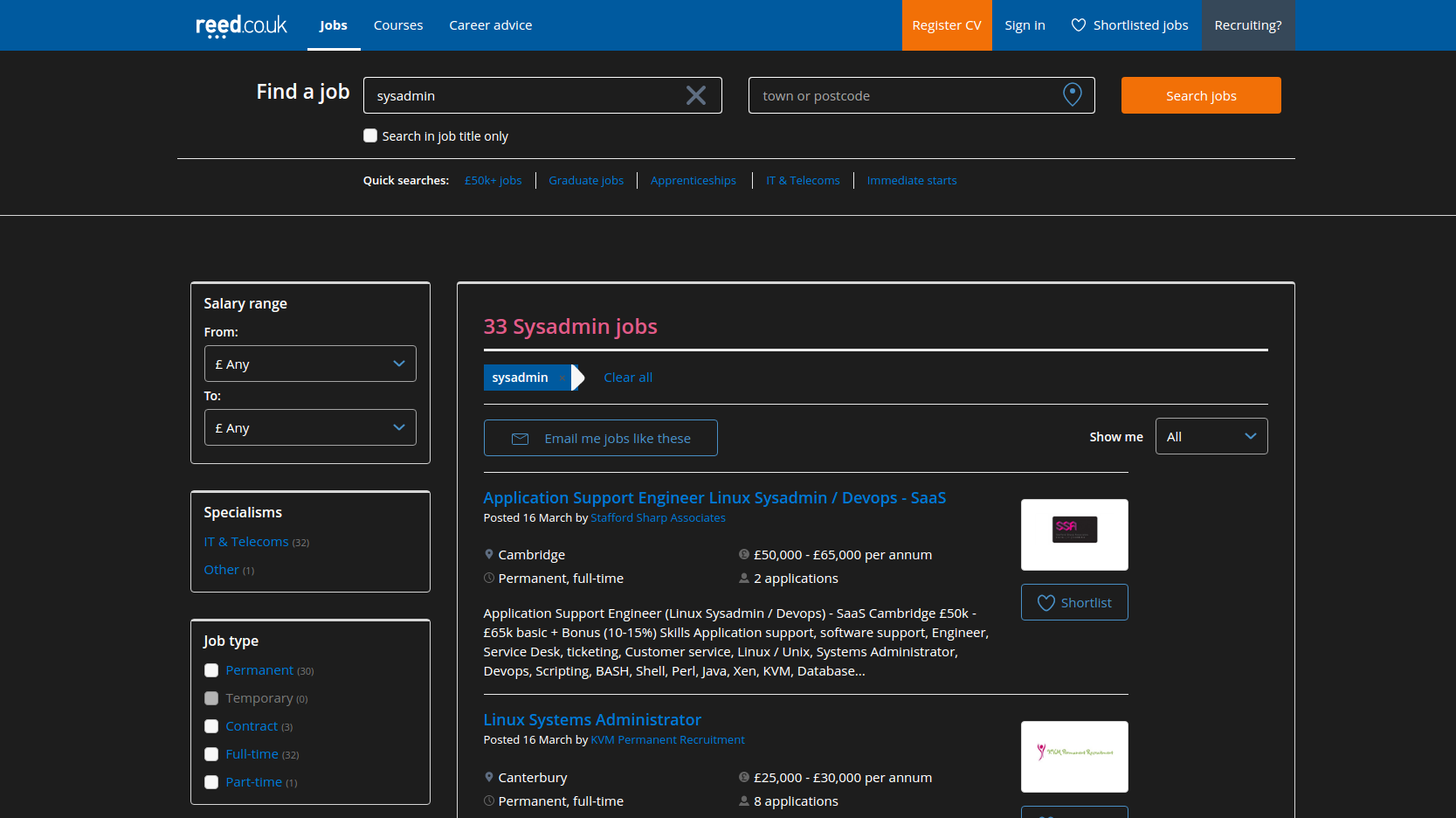This screenshot has height=818, width=1456.
Task: Click the 33 Sysadmin jobs heading
Action: pyautogui.click(x=570, y=327)
